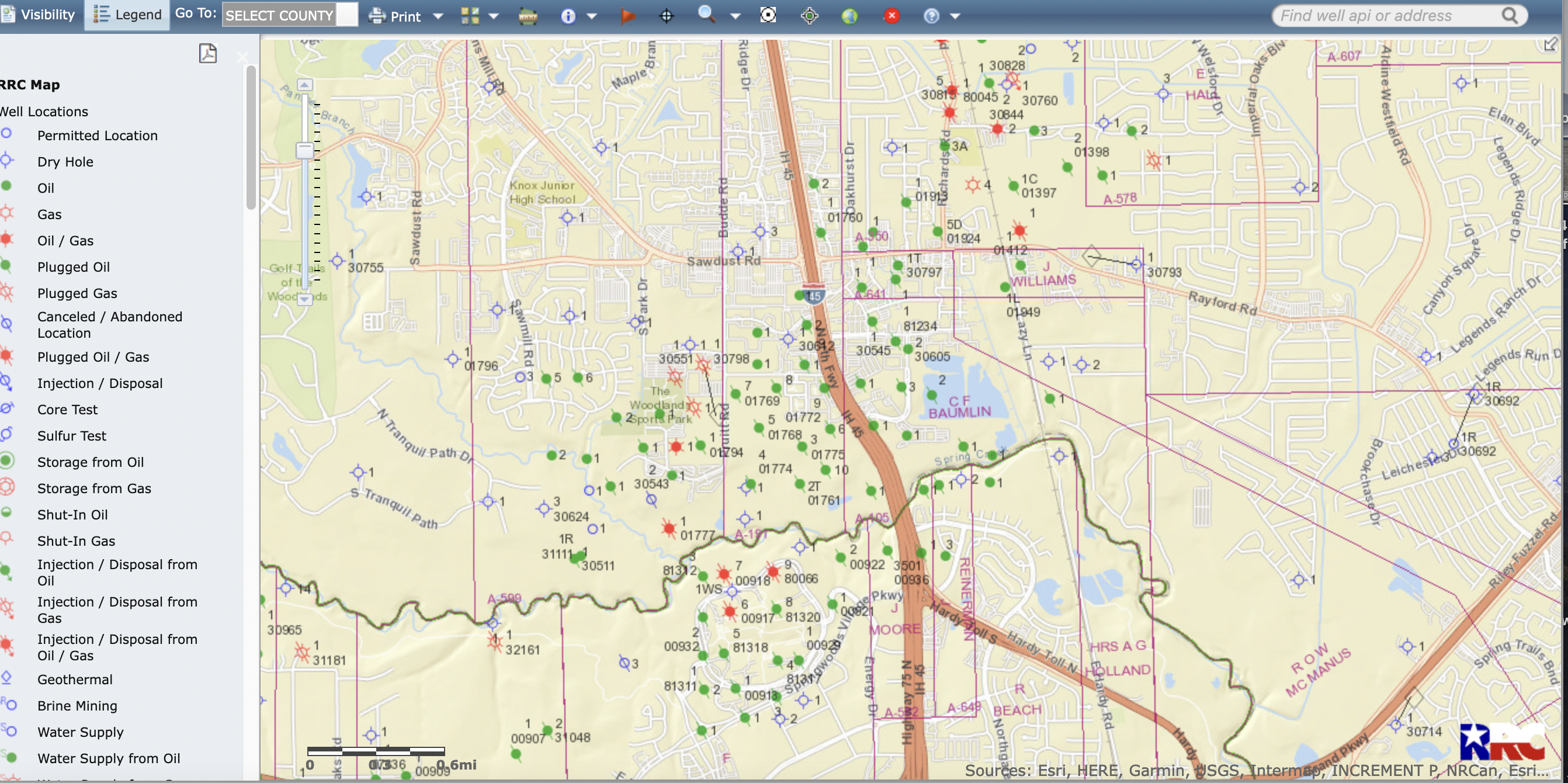Viewport: 1568px width, 783px height.
Task: Select the magnifier zoom tool
Action: [x=706, y=15]
